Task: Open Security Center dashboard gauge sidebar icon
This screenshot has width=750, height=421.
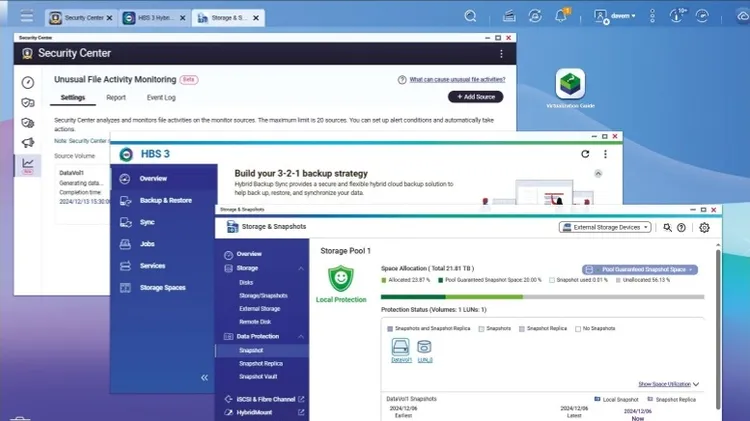Action: pos(28,83)
